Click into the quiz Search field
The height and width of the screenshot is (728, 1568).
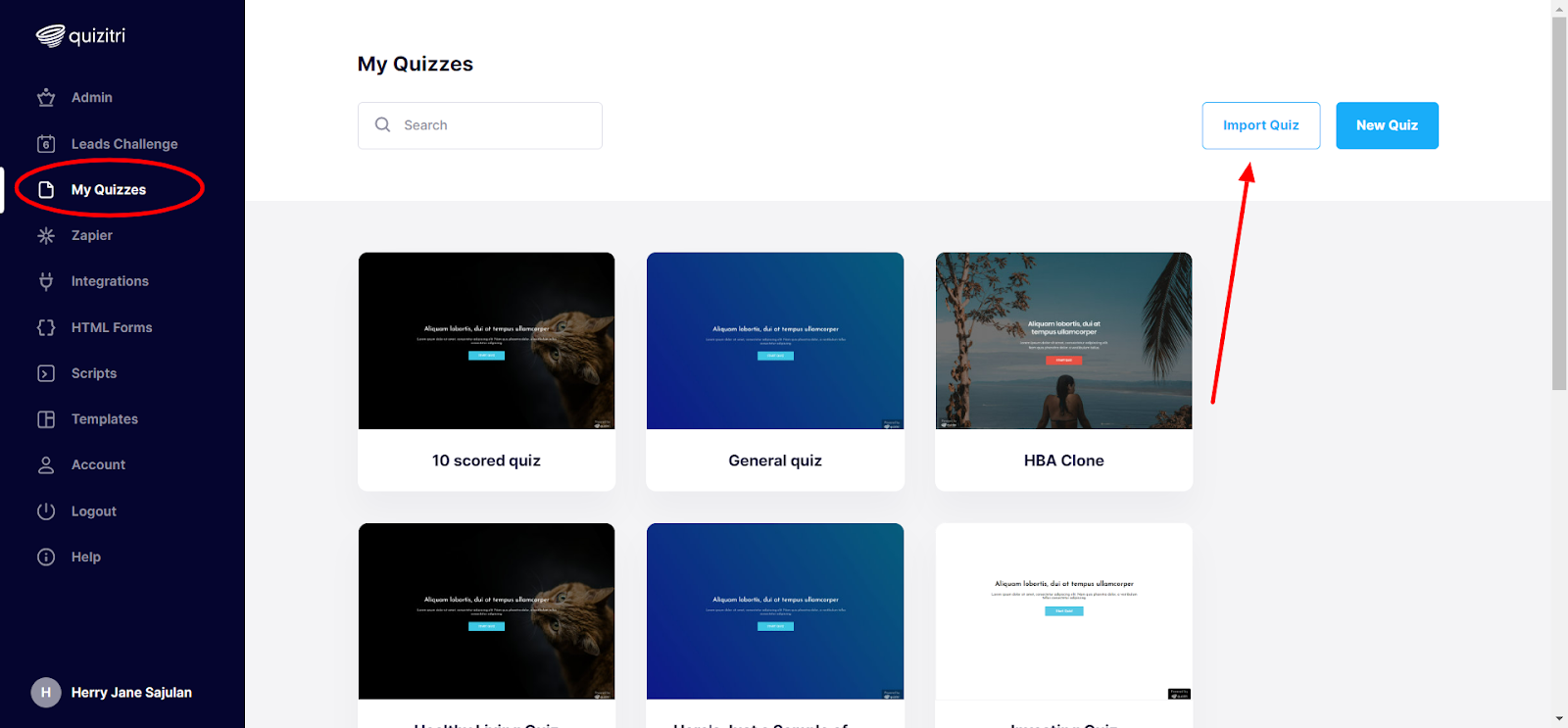(480, 125)
